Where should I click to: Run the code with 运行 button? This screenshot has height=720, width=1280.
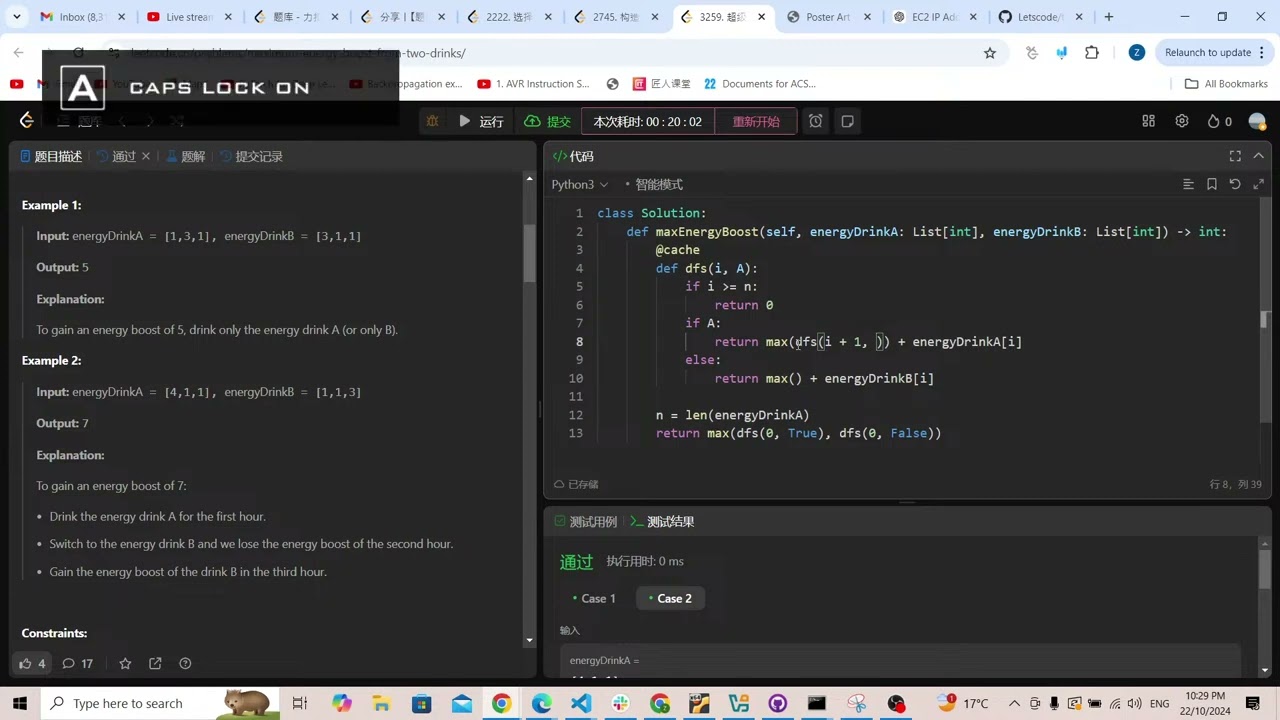coord(481,121)
